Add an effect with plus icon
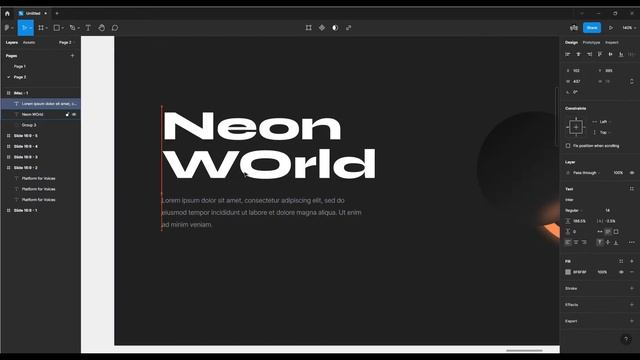Viewport: 640px width, 360px height. (x=632, y=305)
